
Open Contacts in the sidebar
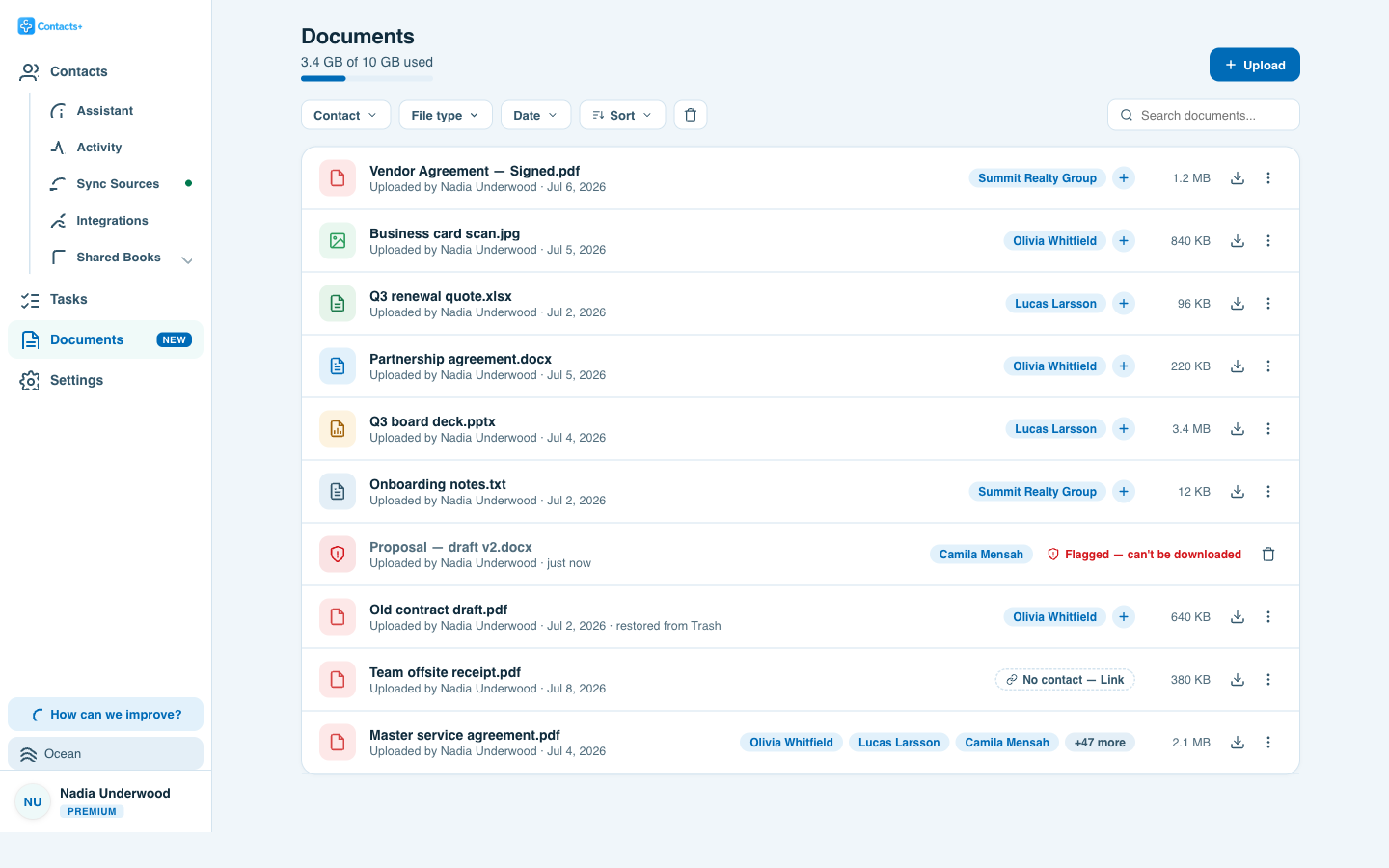(x=105, y=71)
